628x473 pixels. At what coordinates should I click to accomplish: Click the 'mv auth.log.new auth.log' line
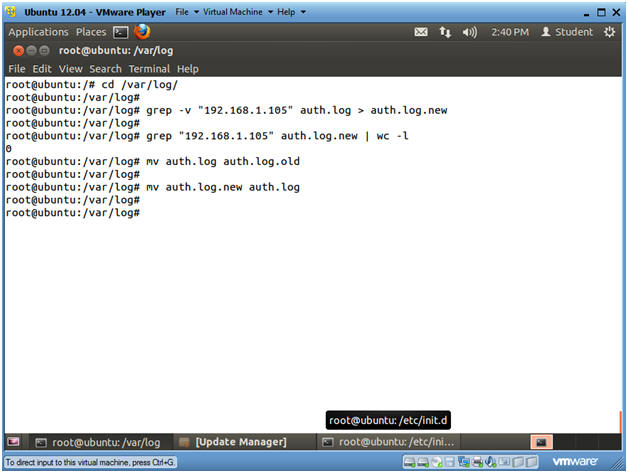(153, 187)
